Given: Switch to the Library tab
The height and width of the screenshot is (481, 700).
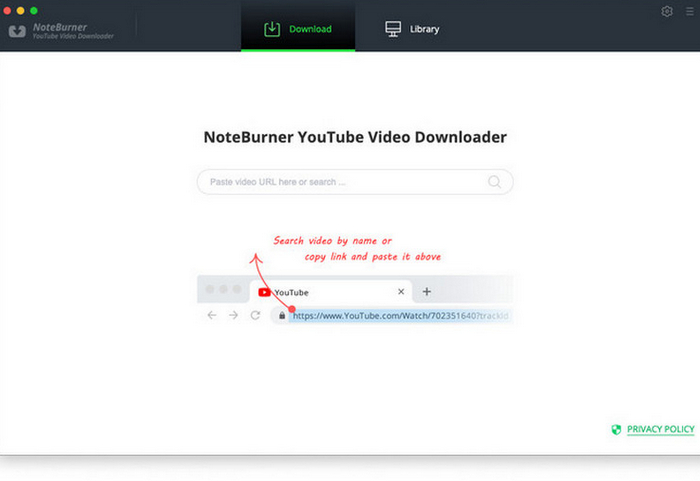Looking at the screenshot, I should (412, 29).
